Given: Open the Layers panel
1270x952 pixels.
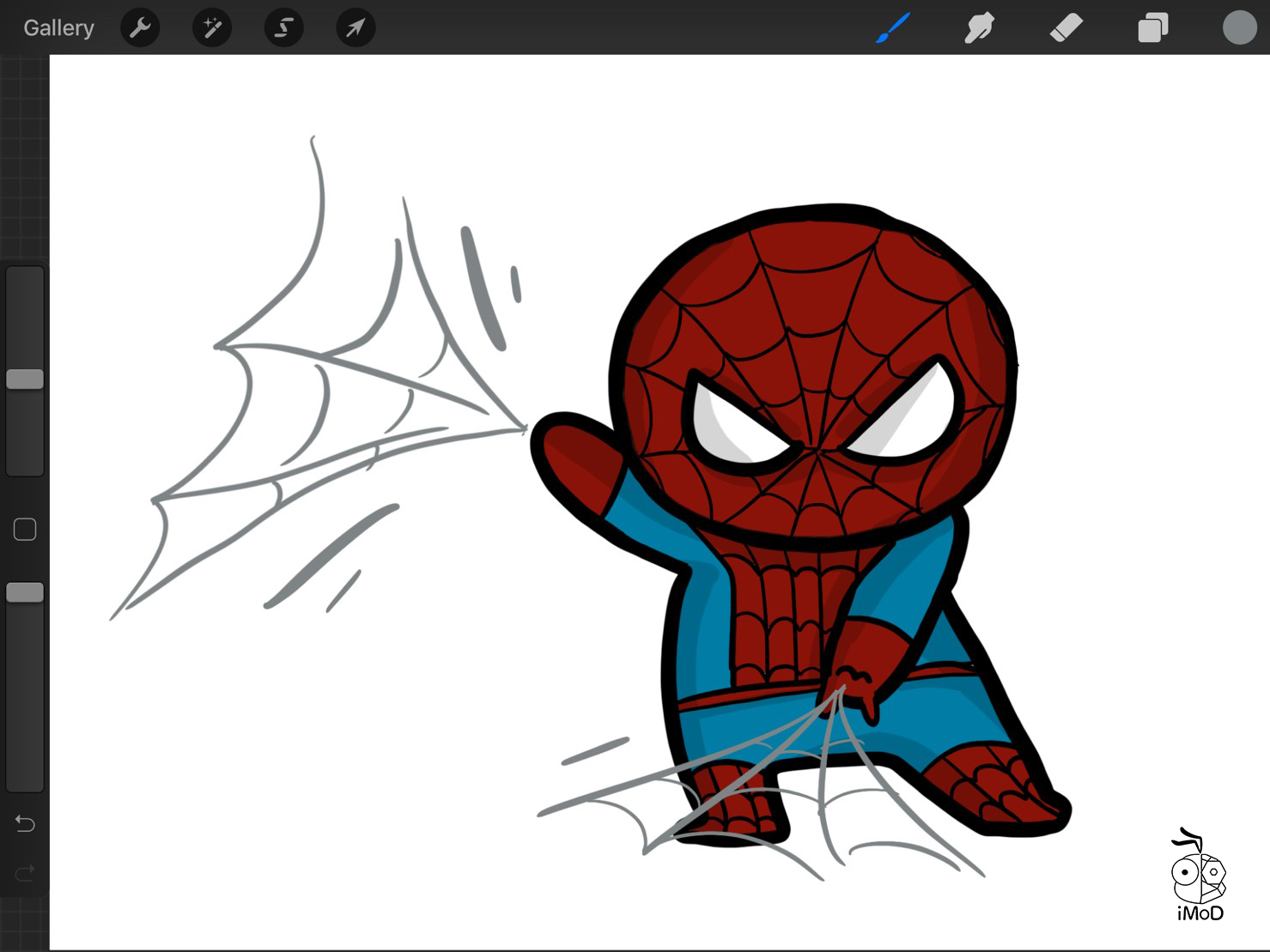Looking at the screenshot, I should (x=1152, y=28).
